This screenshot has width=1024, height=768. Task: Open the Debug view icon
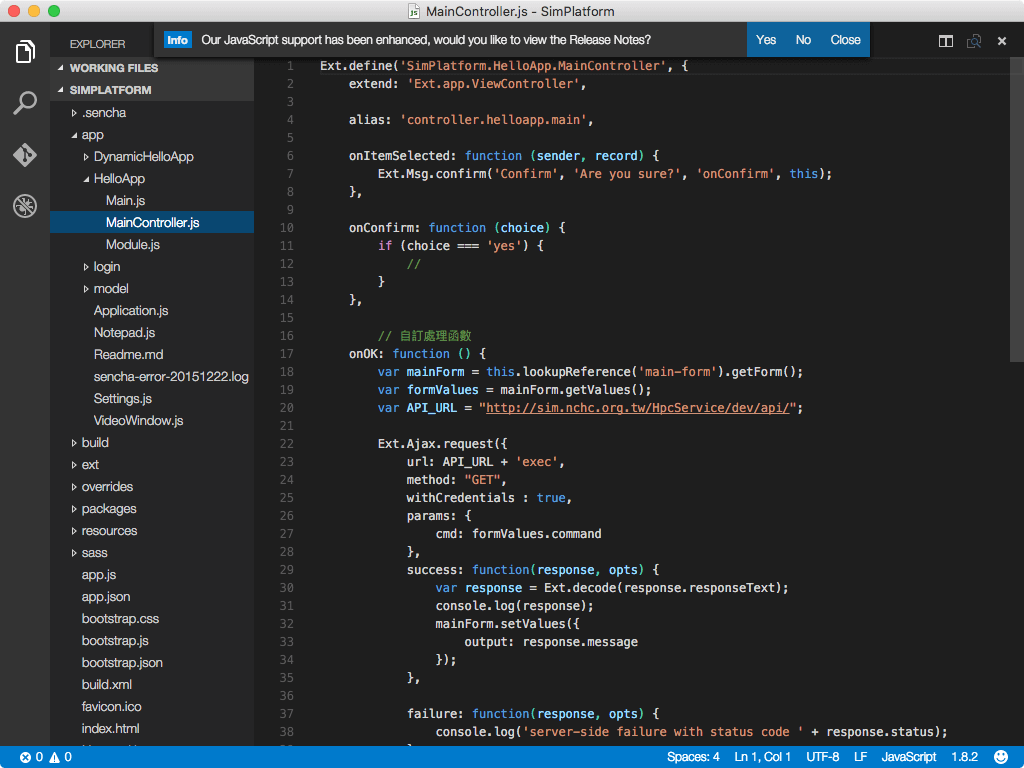[x=24, y=206]
